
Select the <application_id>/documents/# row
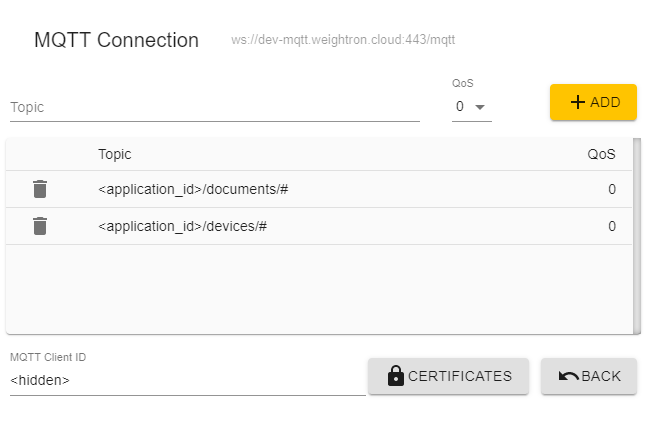318,189
